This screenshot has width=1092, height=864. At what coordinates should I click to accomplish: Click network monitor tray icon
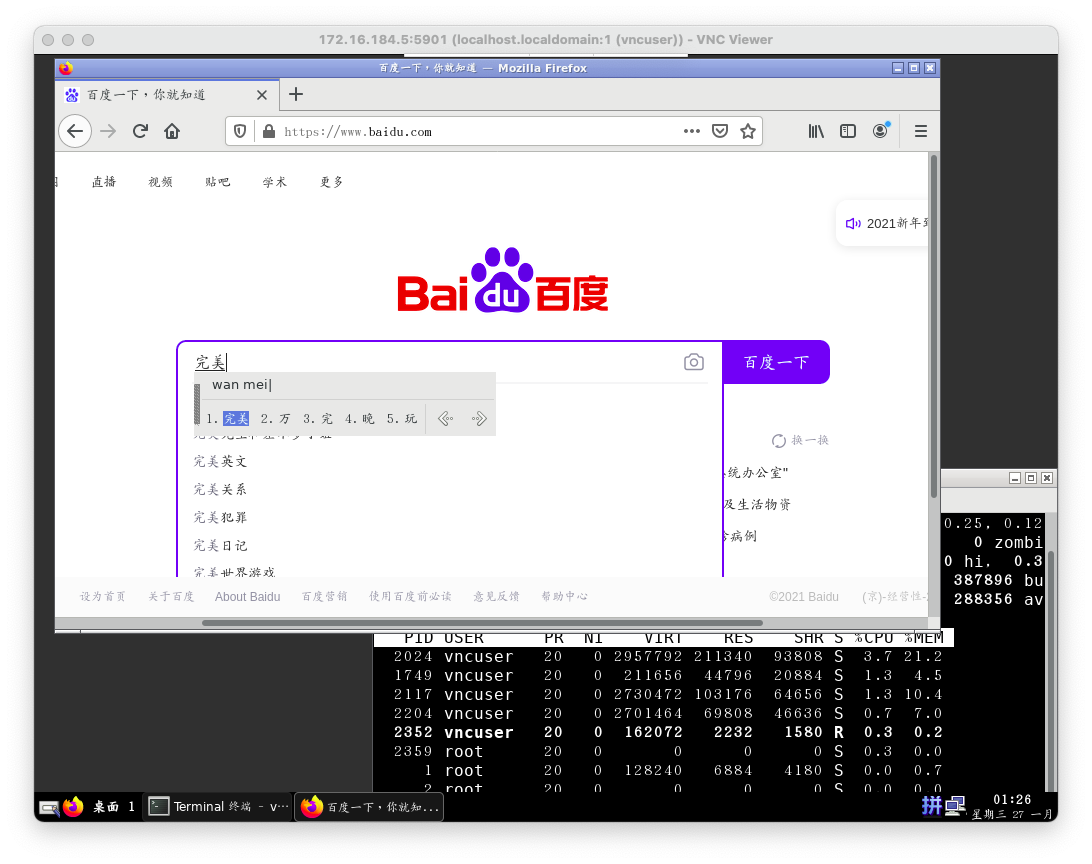point(955,806)
